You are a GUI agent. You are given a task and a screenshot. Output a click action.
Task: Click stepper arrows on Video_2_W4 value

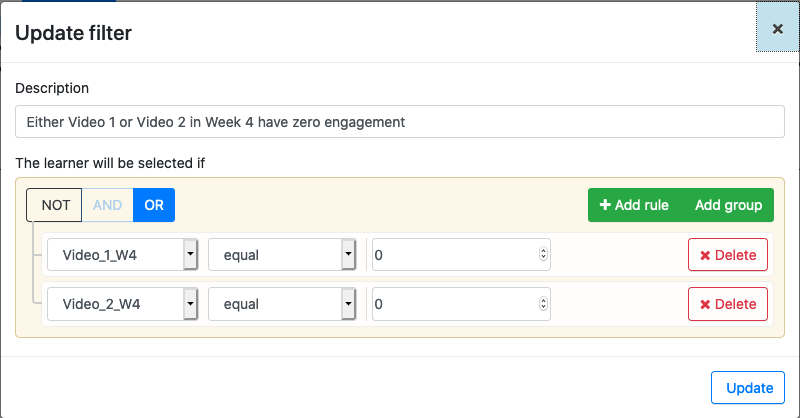pos(543,303)
